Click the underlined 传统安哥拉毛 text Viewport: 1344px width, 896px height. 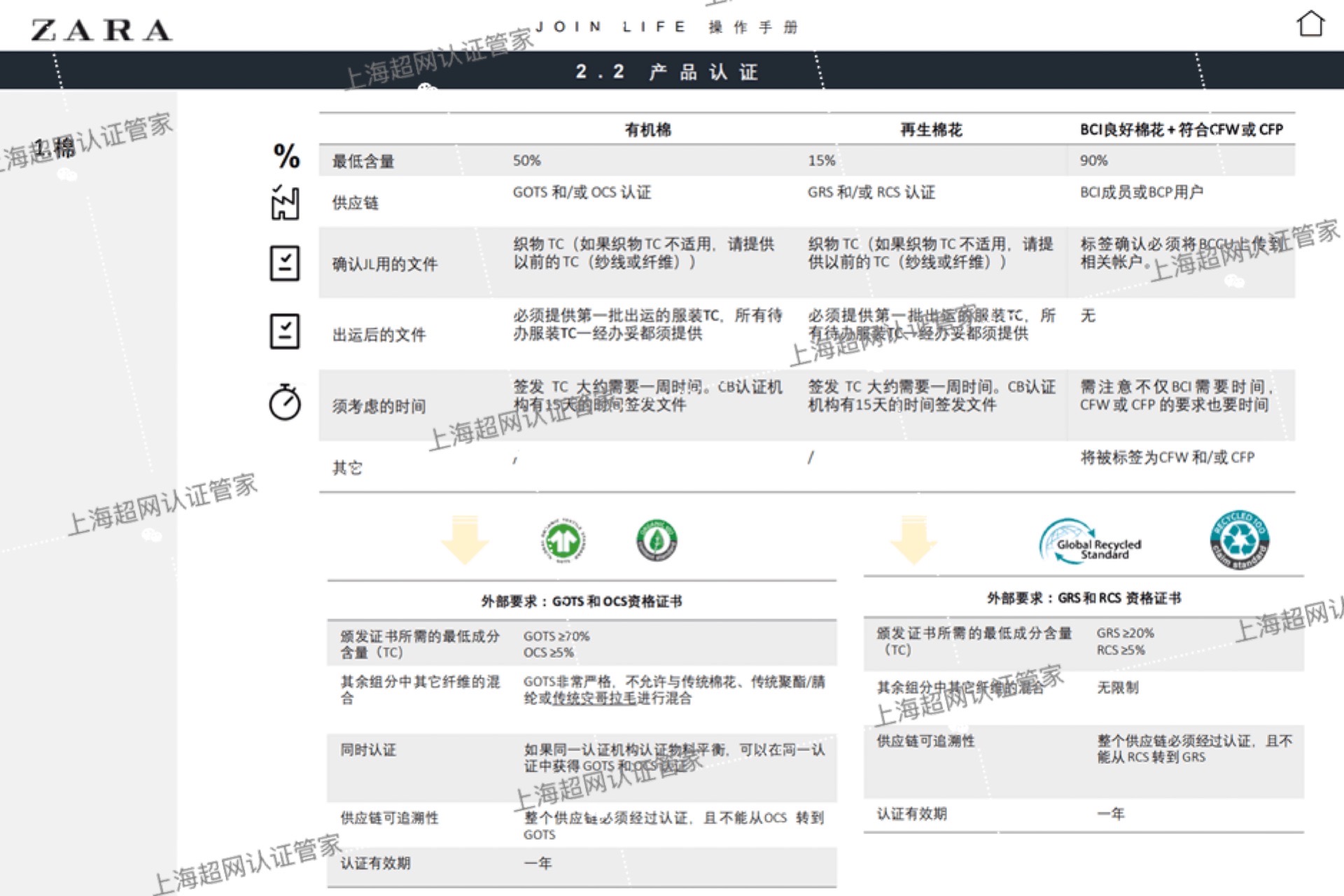point(595,698)
